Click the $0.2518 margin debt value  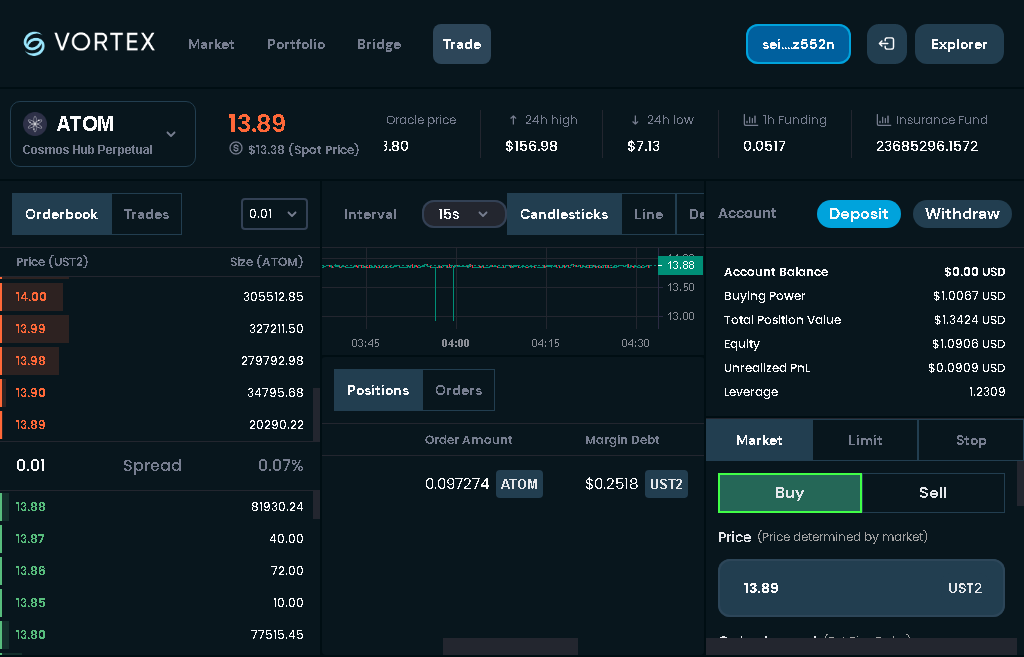click(x=611, y=484)
